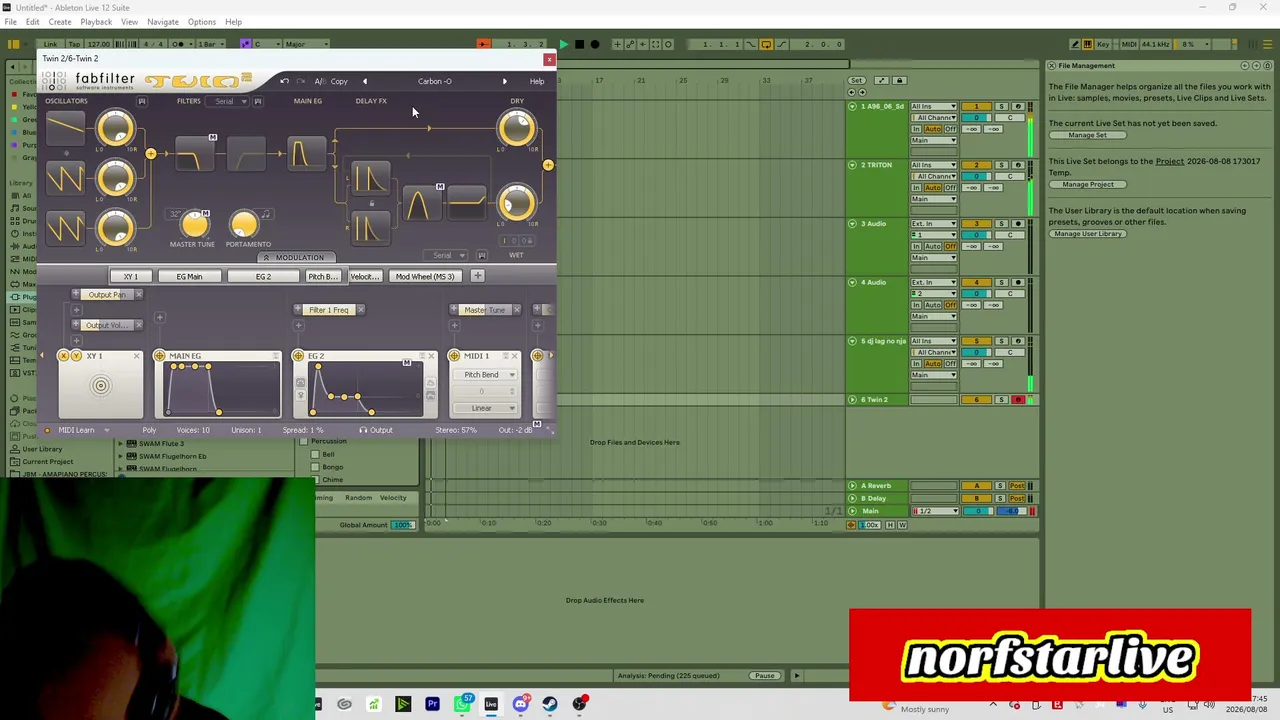Toggle the delay L/R link lock
The width and height of the screenshot is (1280, 720).
coord(371,204)
